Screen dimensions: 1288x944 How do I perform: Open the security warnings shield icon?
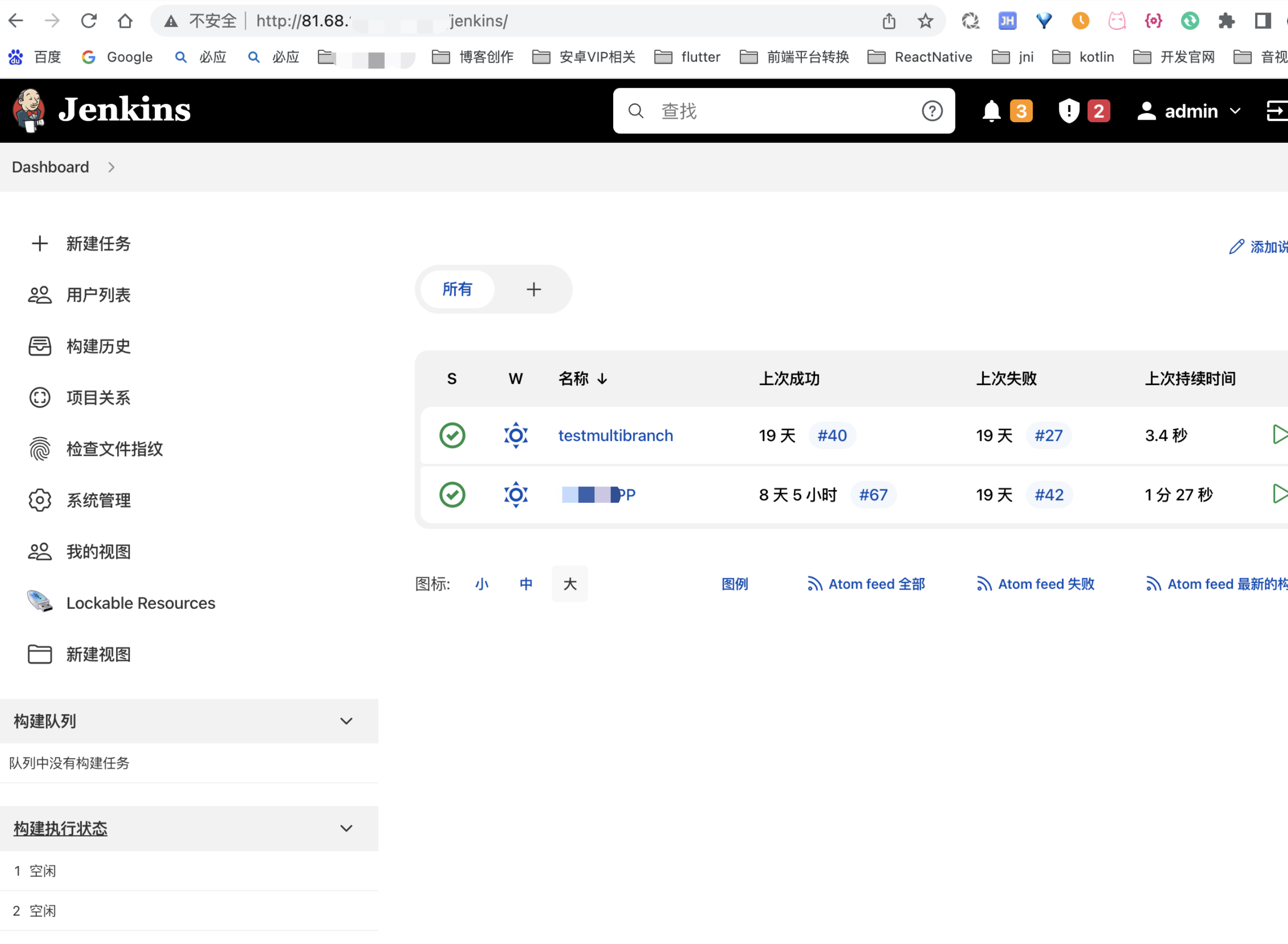click(1068, 111)
